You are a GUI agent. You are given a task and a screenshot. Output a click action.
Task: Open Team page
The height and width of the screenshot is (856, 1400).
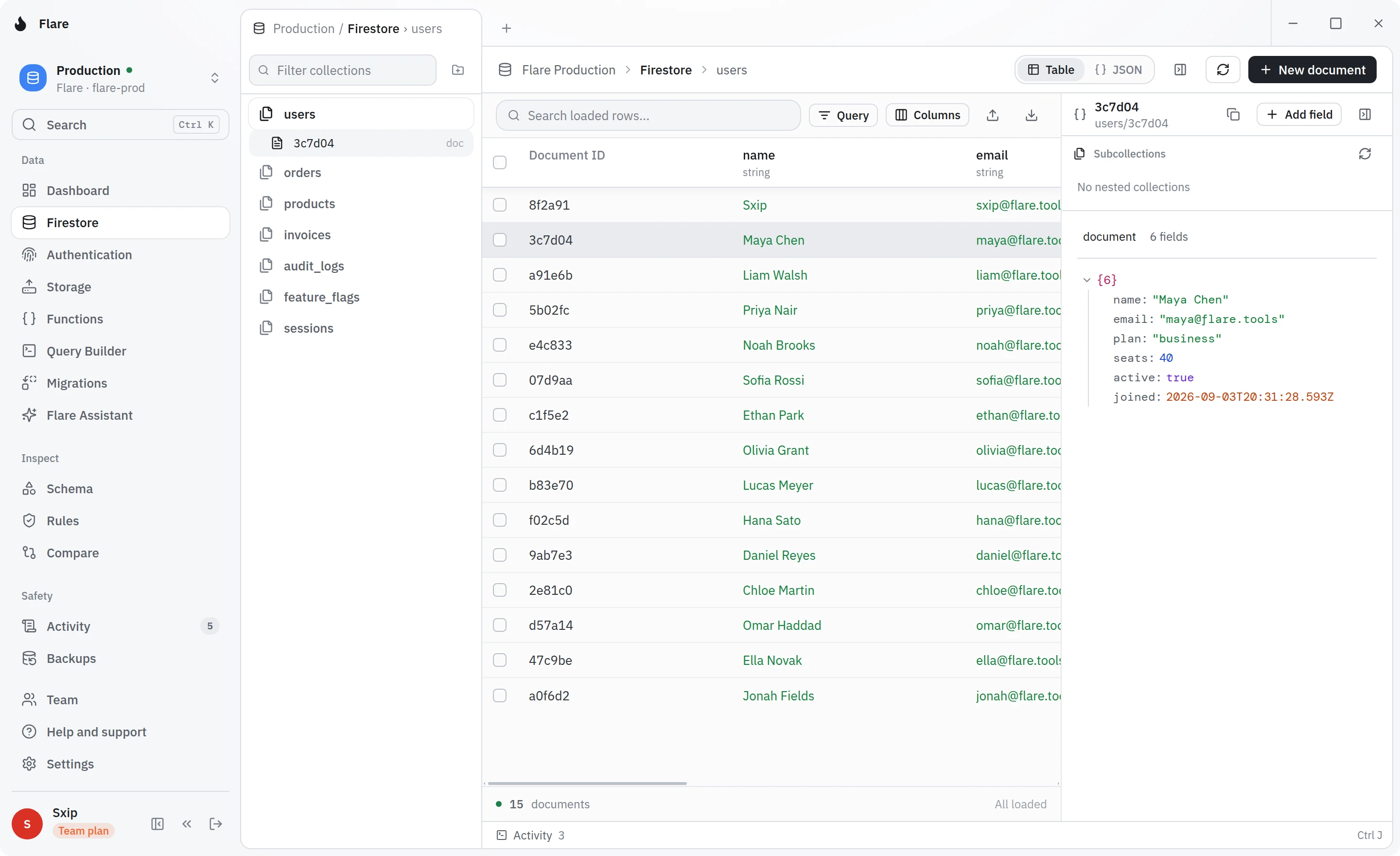121,700
